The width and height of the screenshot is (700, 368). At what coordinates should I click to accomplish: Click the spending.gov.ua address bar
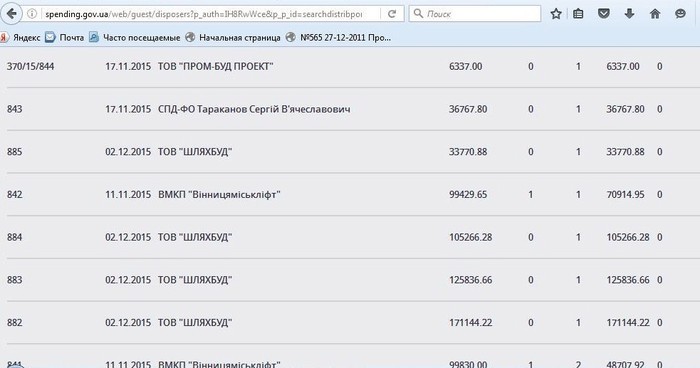[x=203, y=14]
